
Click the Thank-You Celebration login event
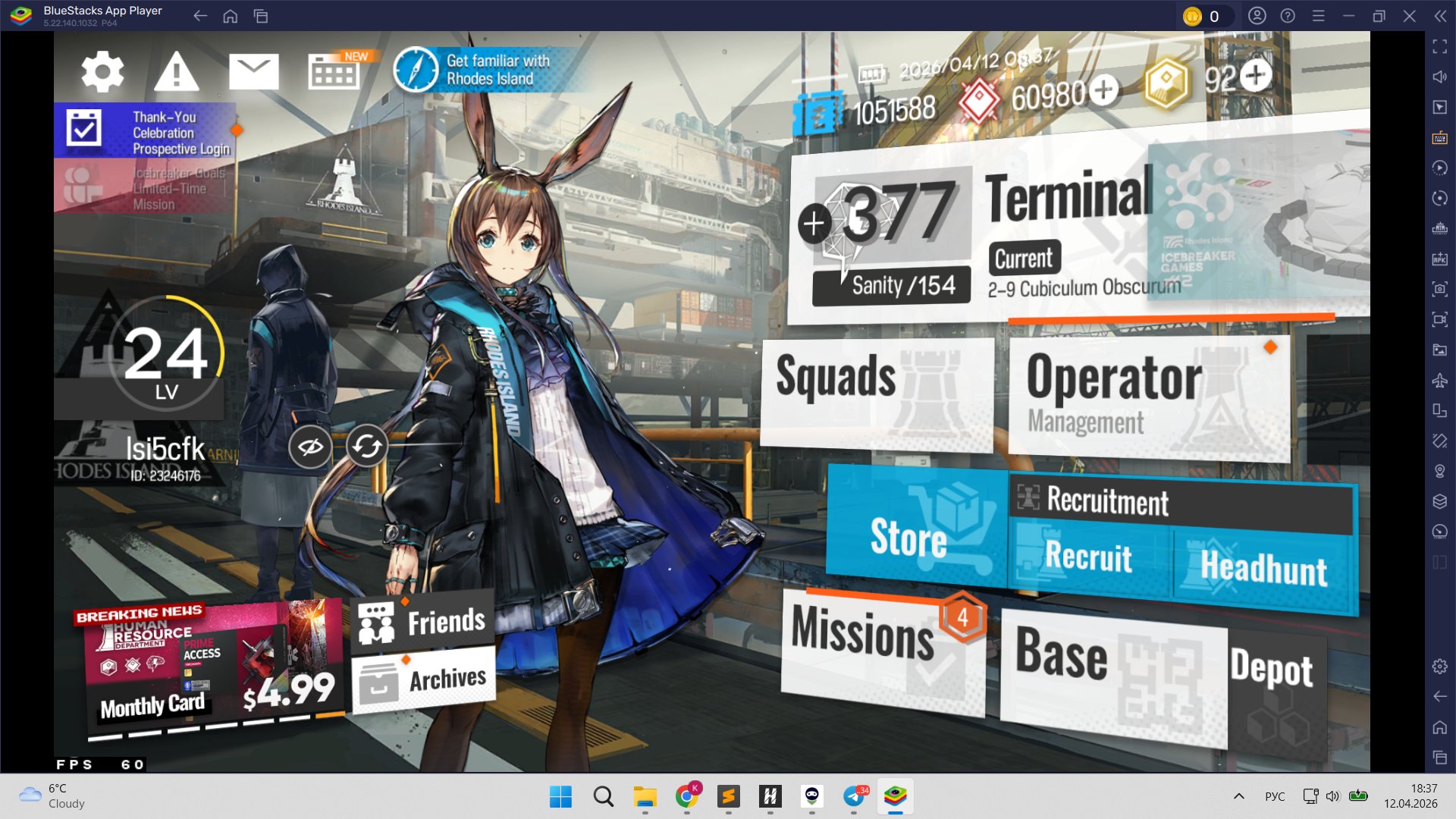coord(146,131)
